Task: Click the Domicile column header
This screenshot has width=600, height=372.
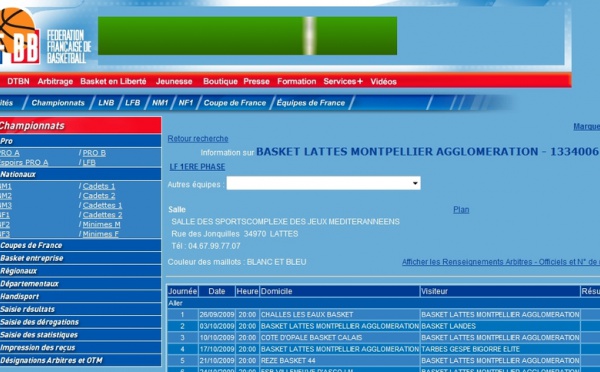Action: pos(339,291)
